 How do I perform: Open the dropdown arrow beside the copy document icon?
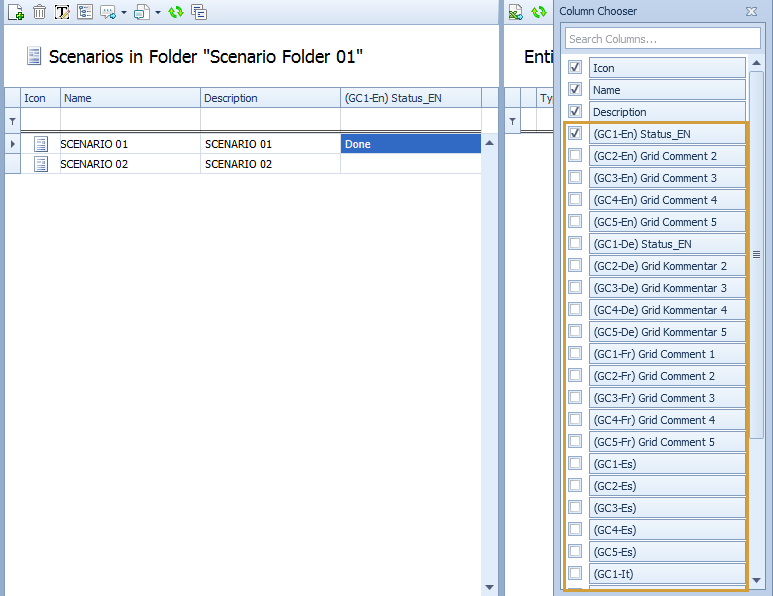click(x=158, y=13)
